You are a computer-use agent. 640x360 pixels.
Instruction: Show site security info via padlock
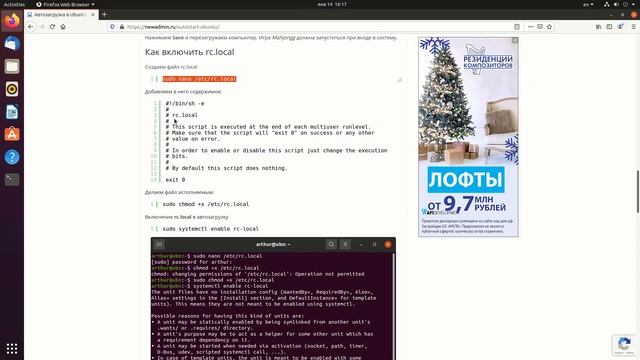[x=122, y=27]
